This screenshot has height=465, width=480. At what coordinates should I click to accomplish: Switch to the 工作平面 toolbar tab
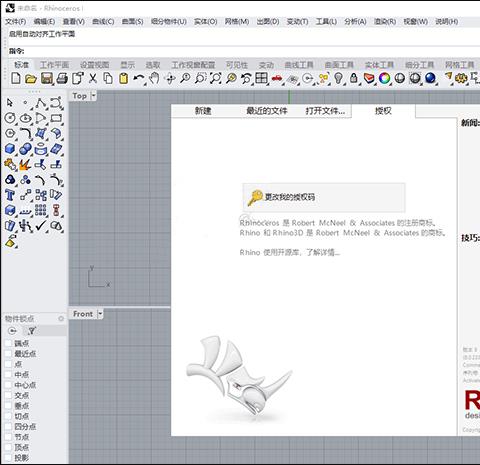[54, 65]
